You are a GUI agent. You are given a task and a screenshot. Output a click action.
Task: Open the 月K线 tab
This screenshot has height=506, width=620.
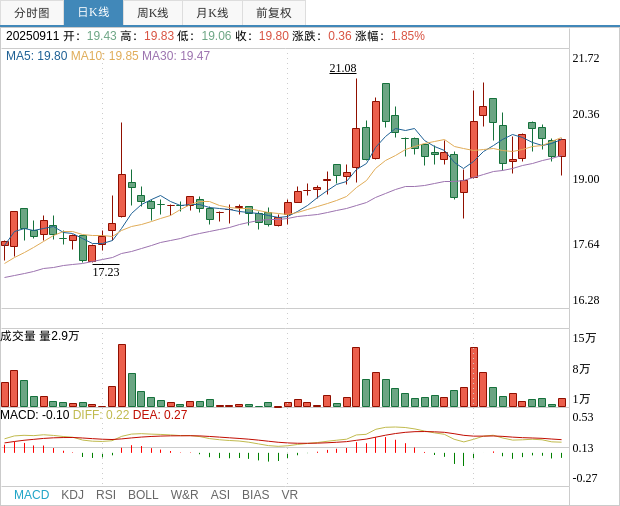[x=212, y=13]
